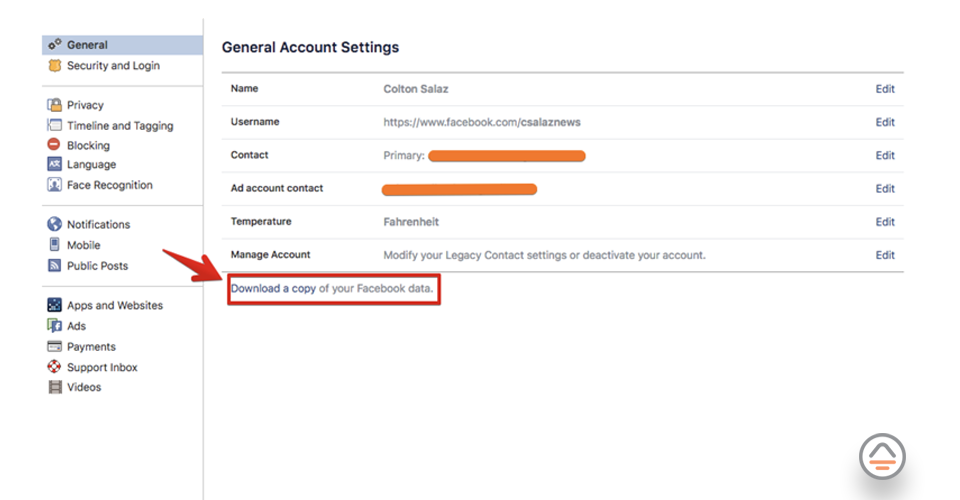
Task: Open Support Inbox
Action: coord(102,367)
